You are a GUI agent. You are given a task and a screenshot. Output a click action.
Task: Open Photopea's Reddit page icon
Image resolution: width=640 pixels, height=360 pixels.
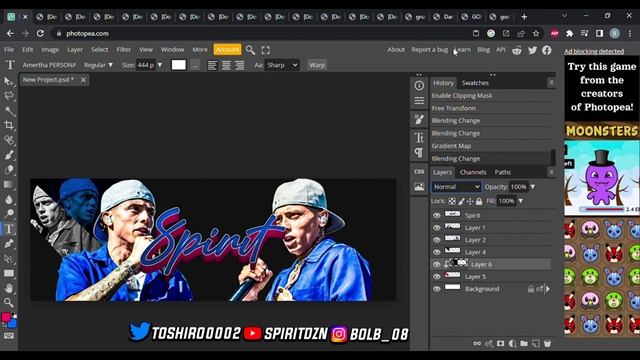(x=517, y=50)
